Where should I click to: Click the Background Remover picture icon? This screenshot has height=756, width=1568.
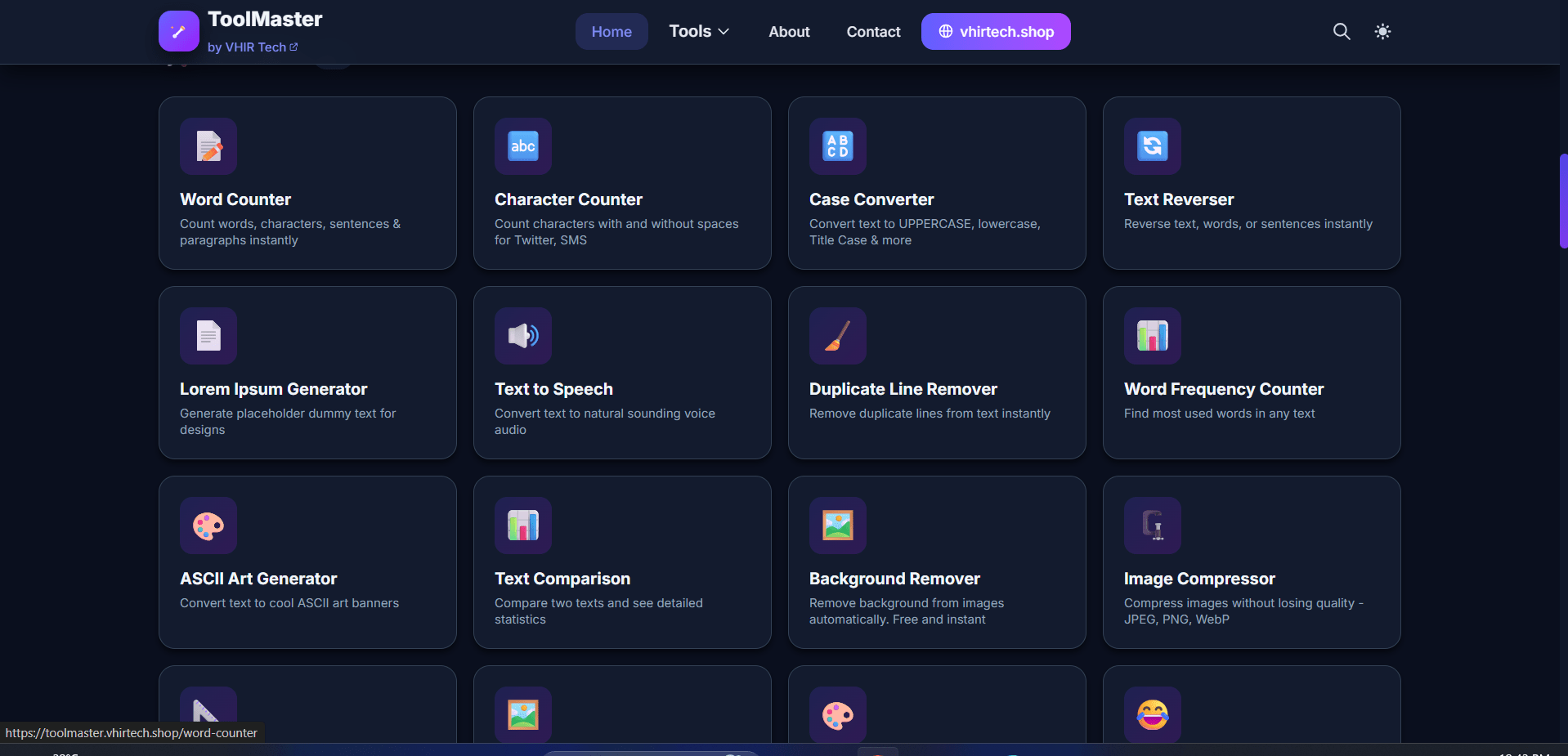coord(838,526)
